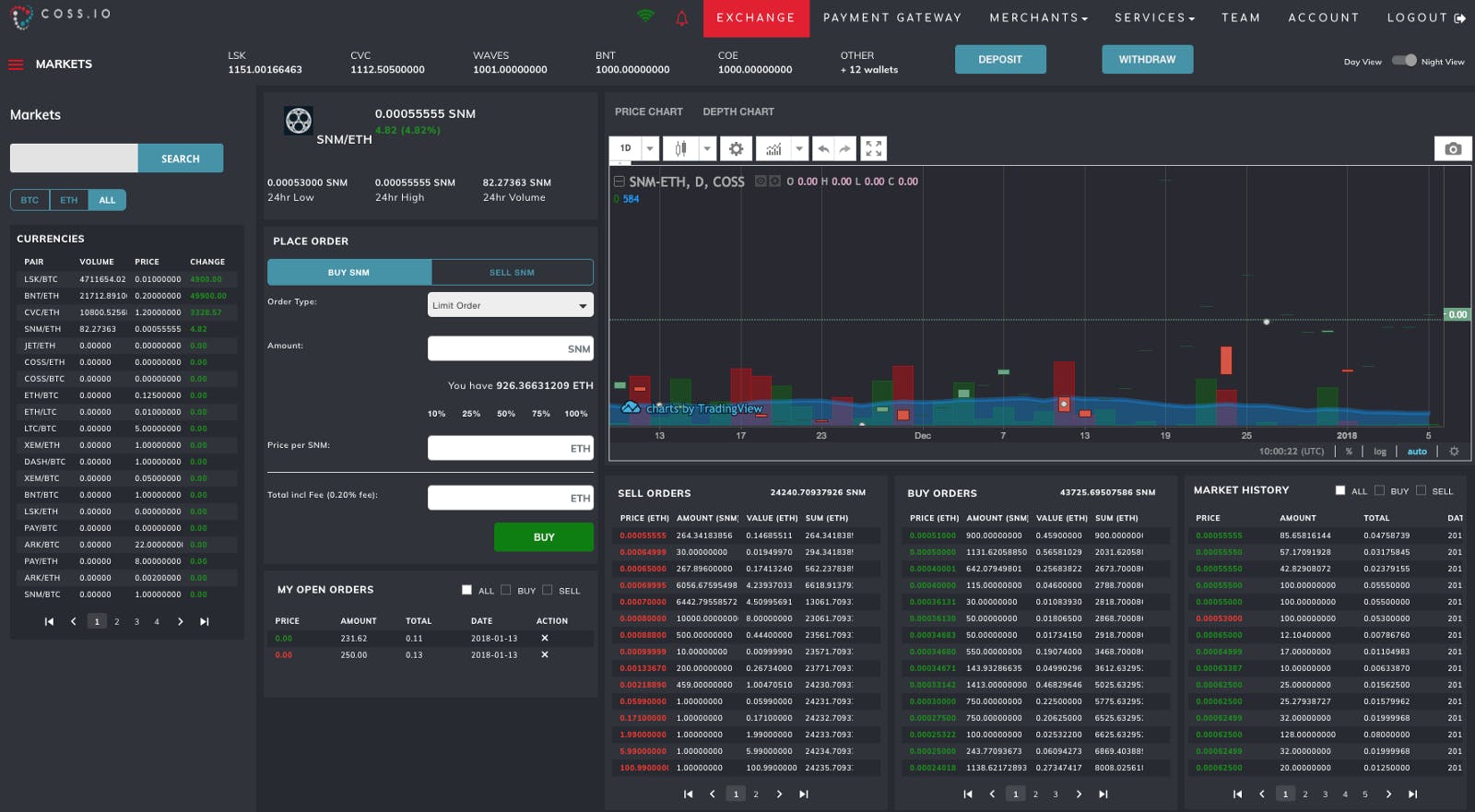The image size is (1475, 812).
Task: Cancel the 231.62 open order
Action: point(544,638)
